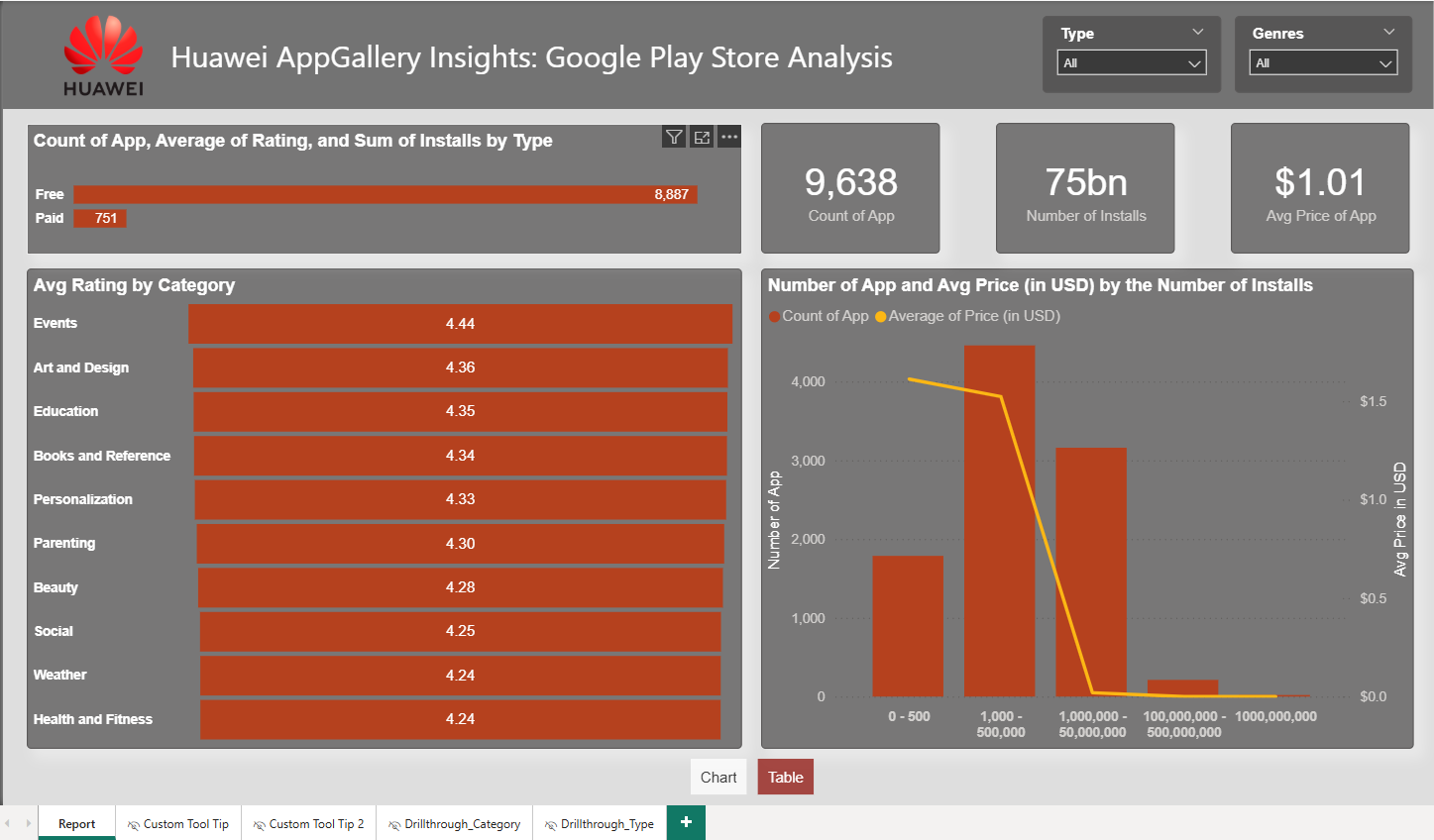Add a new page with plus button

(686, 822)
